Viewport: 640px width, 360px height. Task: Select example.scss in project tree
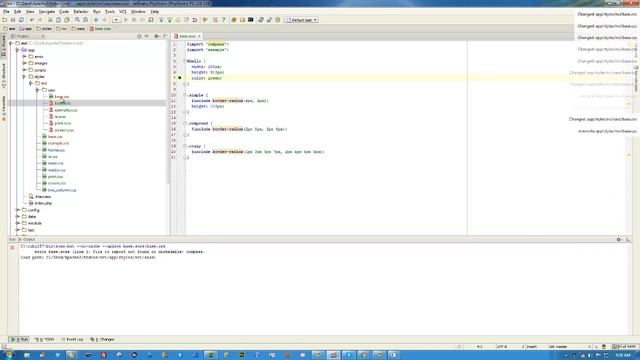click(x=66, y=110)
